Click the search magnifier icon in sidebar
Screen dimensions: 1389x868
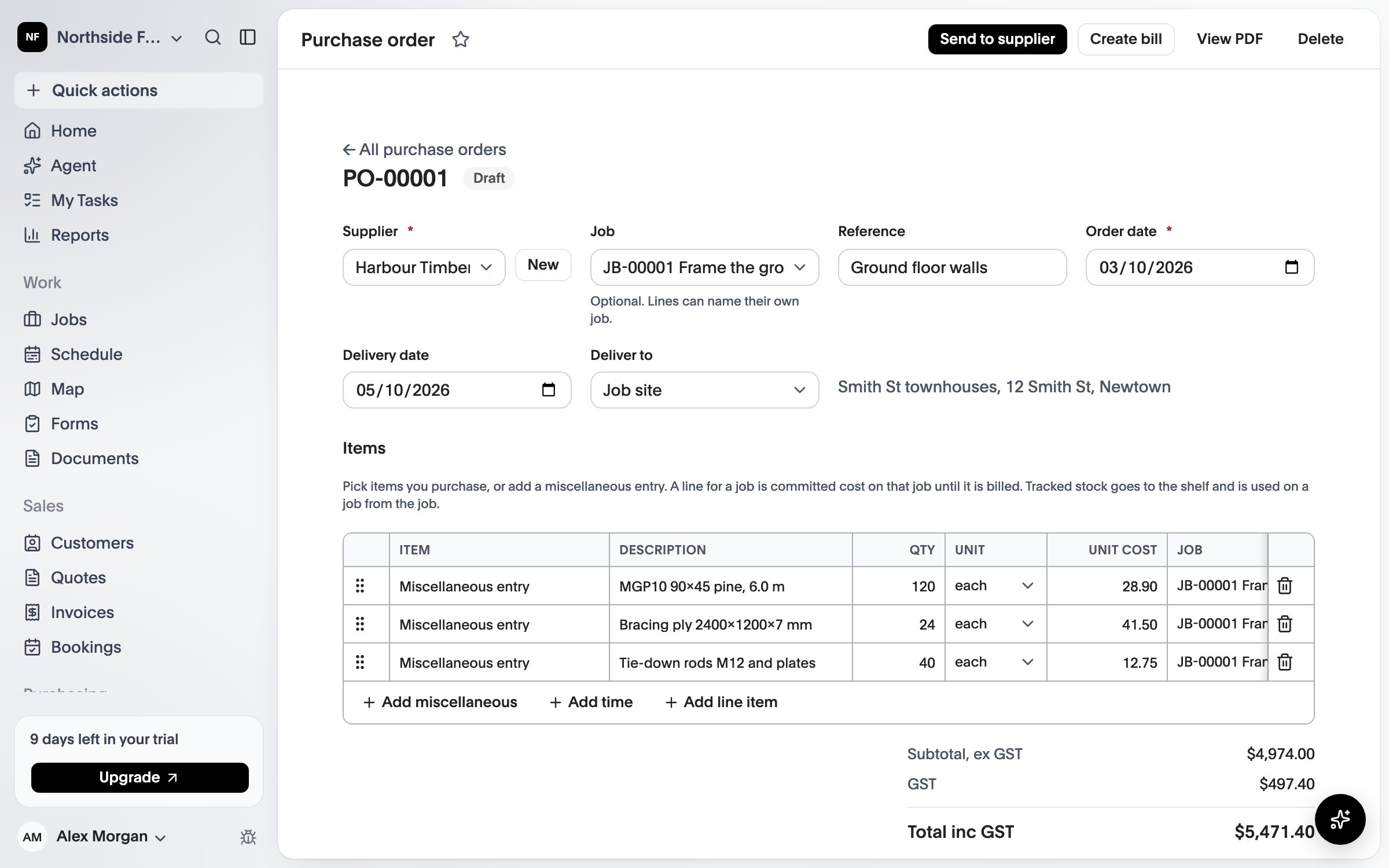pos(213,38)
